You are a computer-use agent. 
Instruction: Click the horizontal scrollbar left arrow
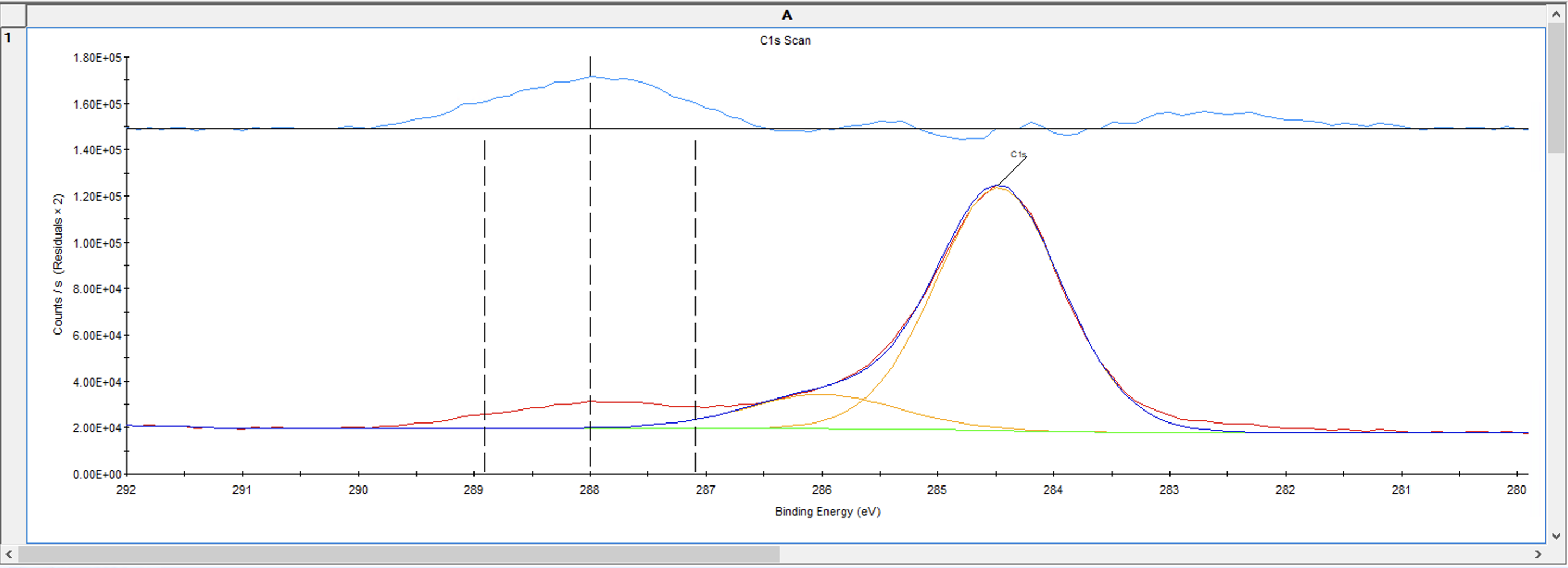pos(9,554)
